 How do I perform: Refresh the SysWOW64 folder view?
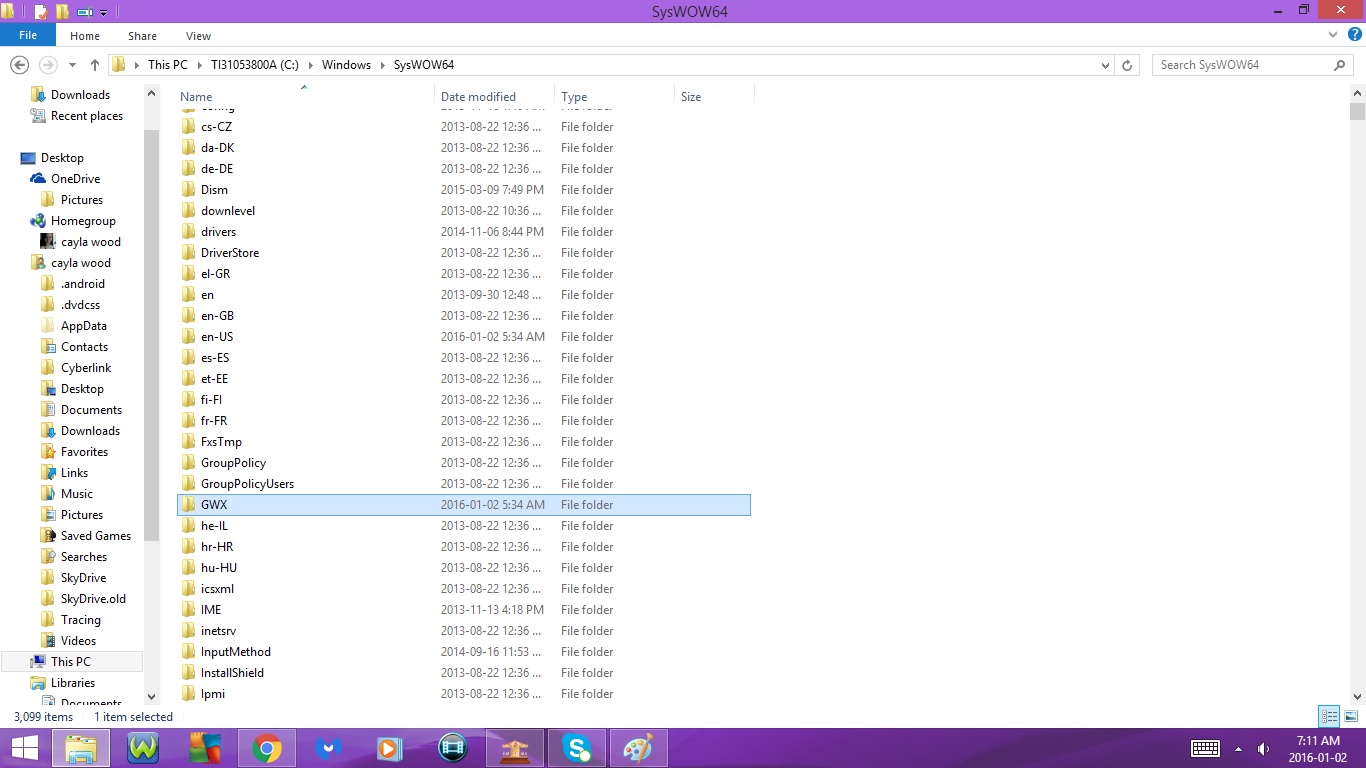[1127, 65]
